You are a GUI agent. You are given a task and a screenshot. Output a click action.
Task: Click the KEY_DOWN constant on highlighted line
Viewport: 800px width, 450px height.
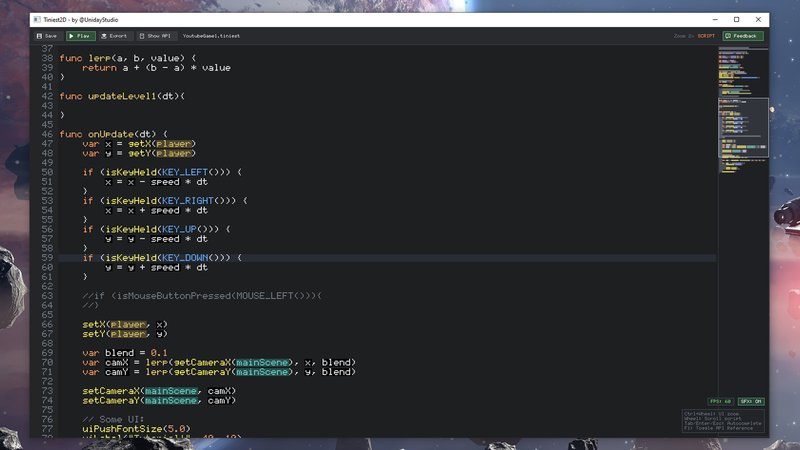pyautogui.click(x=185, y=258)
